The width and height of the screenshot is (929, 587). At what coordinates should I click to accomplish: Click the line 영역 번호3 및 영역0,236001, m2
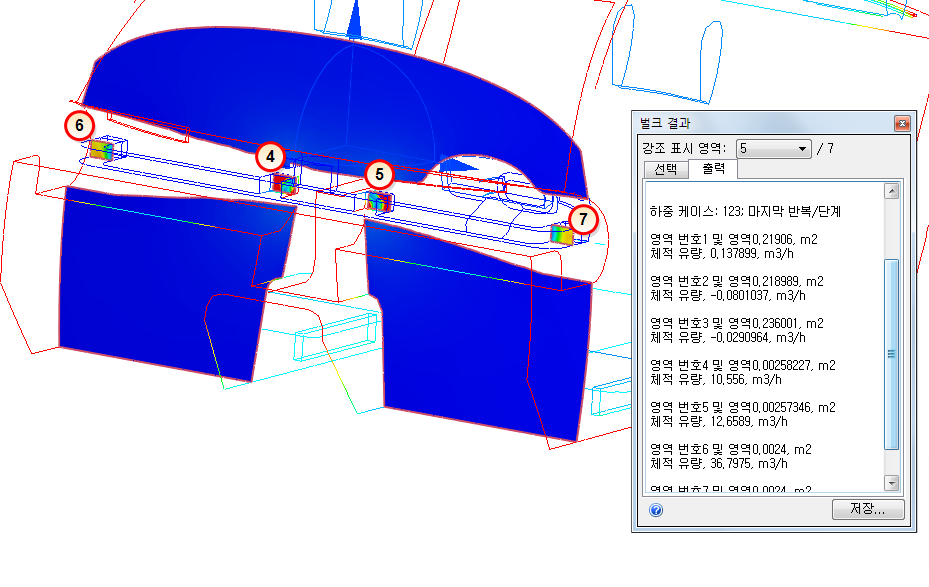pyautogui.click(x=736, y=323)
